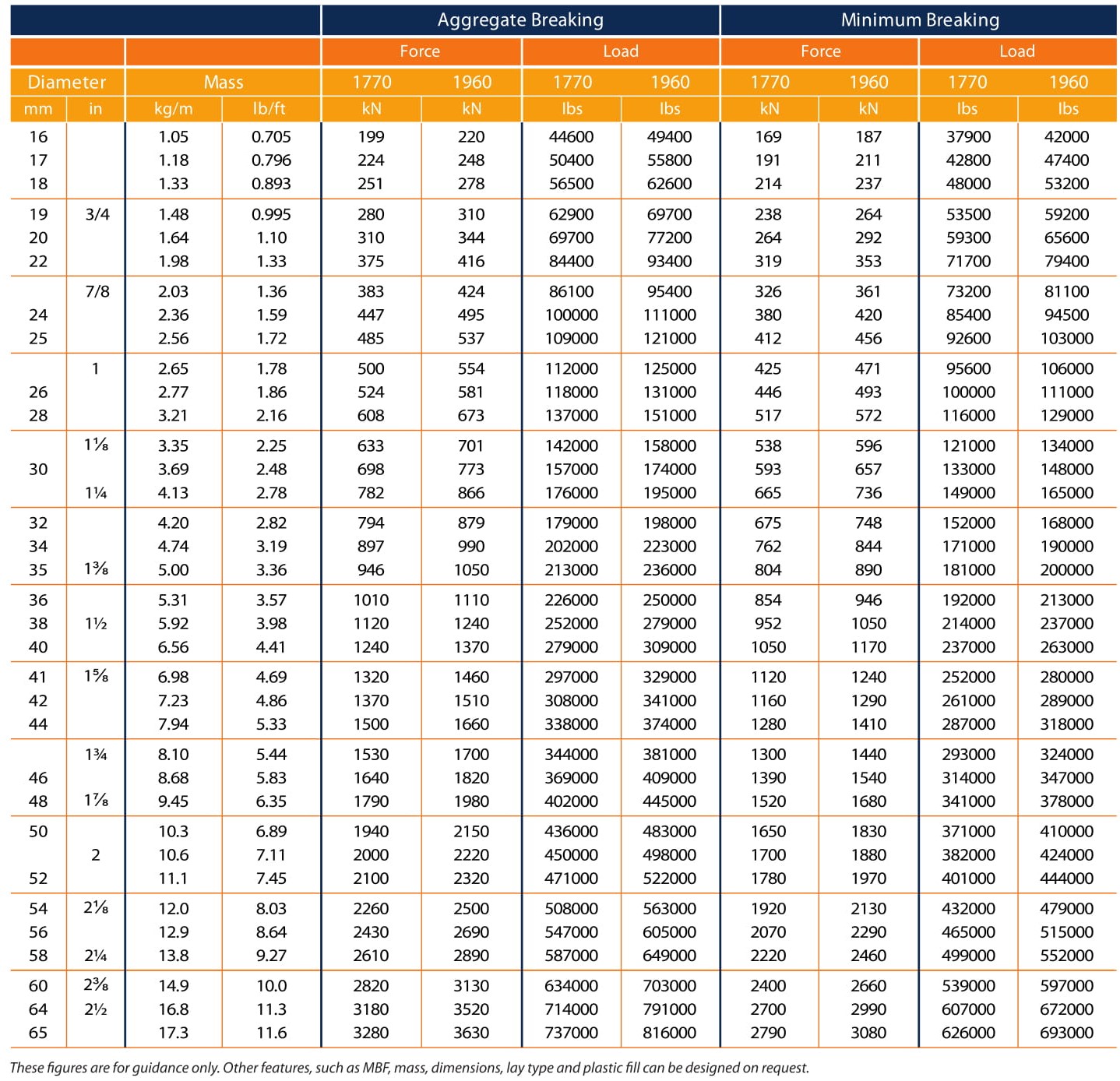Screen dimensions: 1120x1081
Task: Select the 7/8 inch diameter cell
Action: [97, 291]
